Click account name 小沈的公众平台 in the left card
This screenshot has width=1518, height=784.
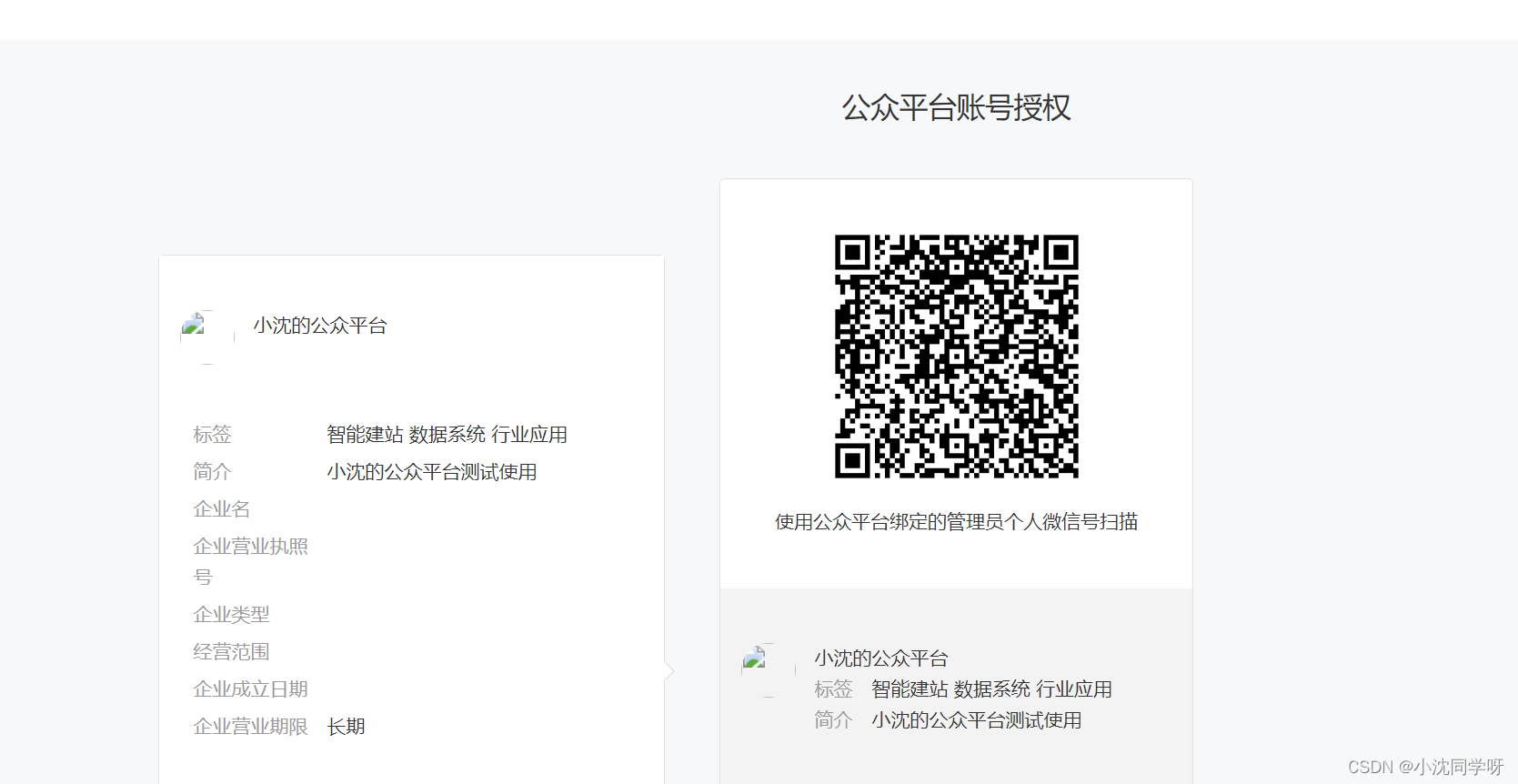click(x=320, y=326)
